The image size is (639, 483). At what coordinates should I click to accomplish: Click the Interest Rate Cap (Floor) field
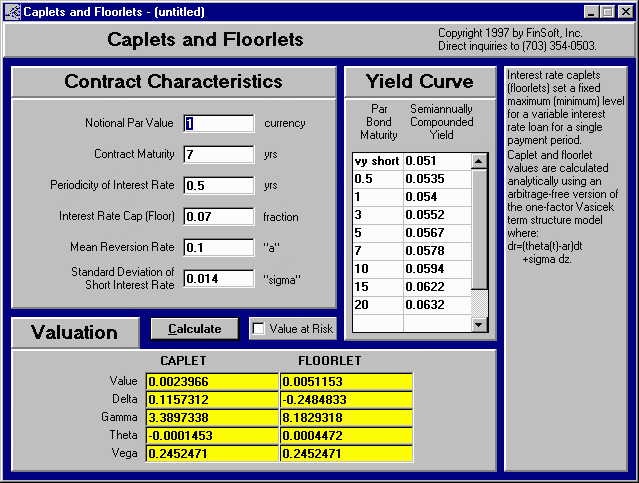point(219,216)
